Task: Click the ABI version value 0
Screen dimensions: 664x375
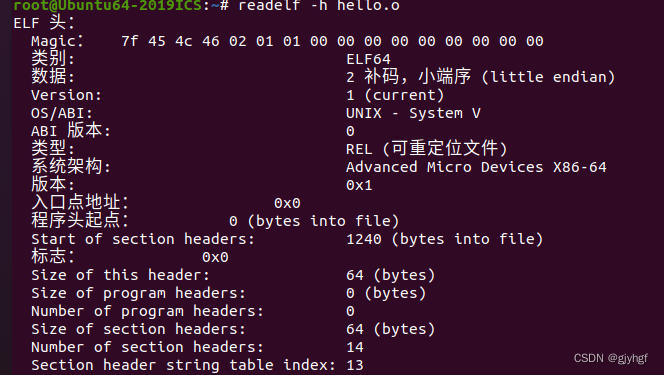Action: pos(350,131)
